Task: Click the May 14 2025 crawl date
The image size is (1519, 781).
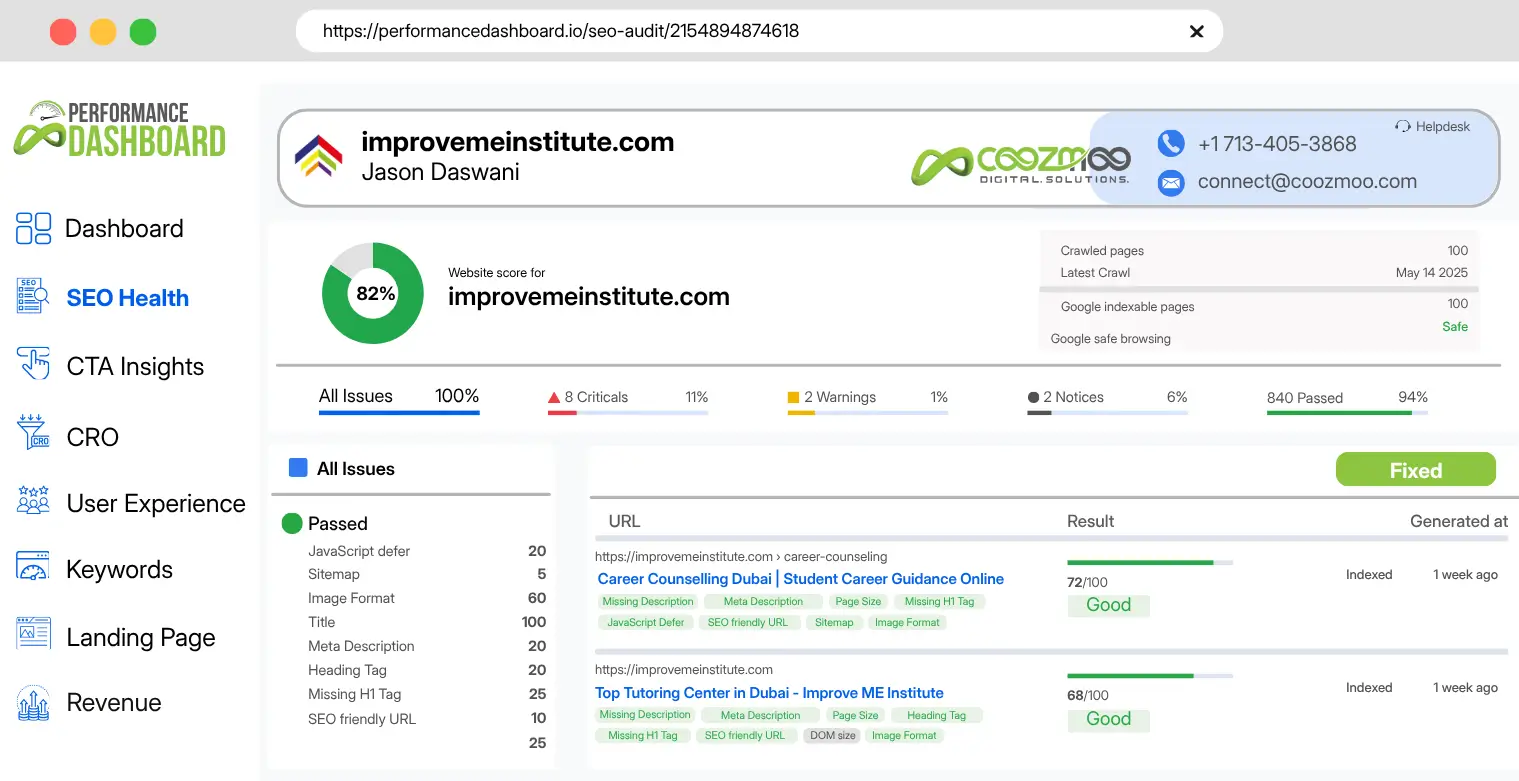Action: click(x=1432, y=273)
